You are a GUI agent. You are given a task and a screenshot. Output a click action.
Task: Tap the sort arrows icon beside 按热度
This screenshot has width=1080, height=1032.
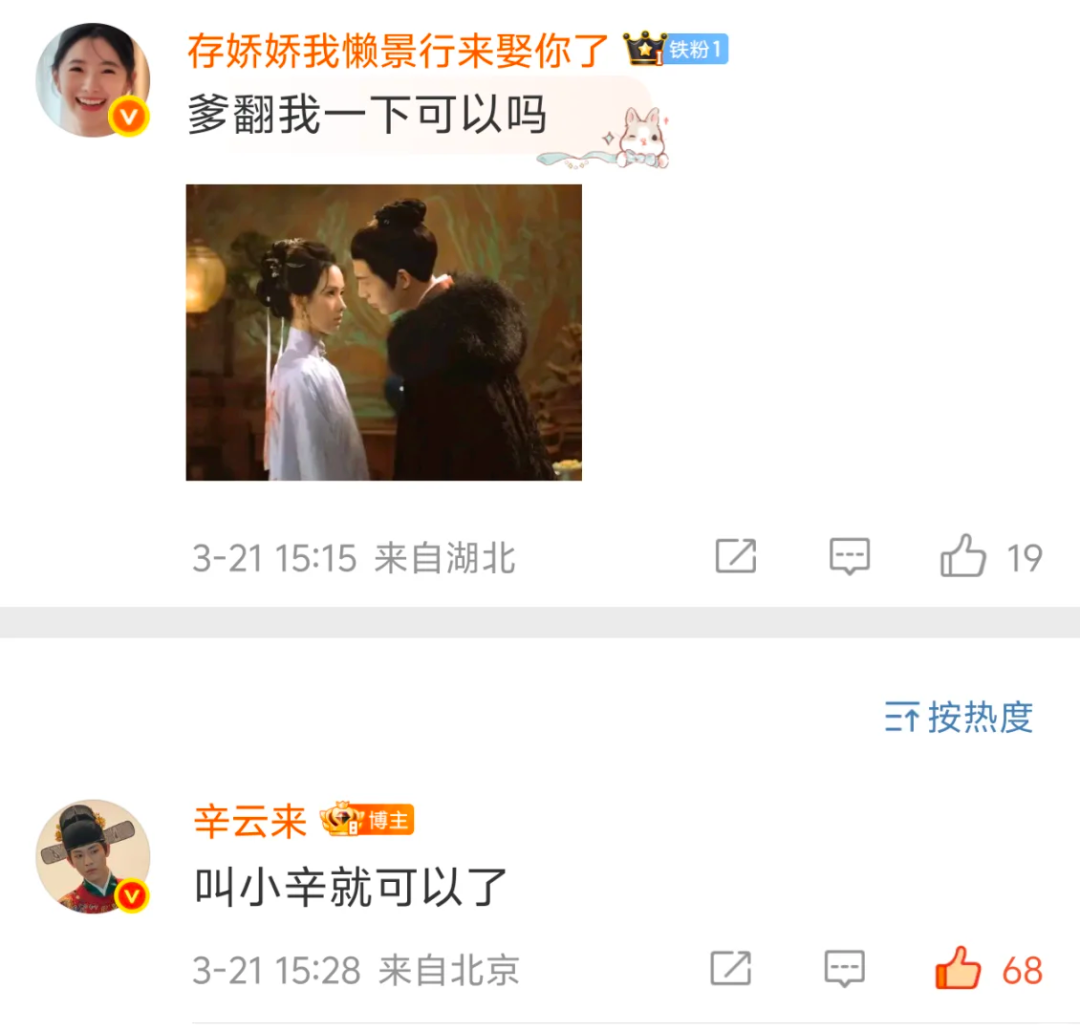click(x=901, y=717)
